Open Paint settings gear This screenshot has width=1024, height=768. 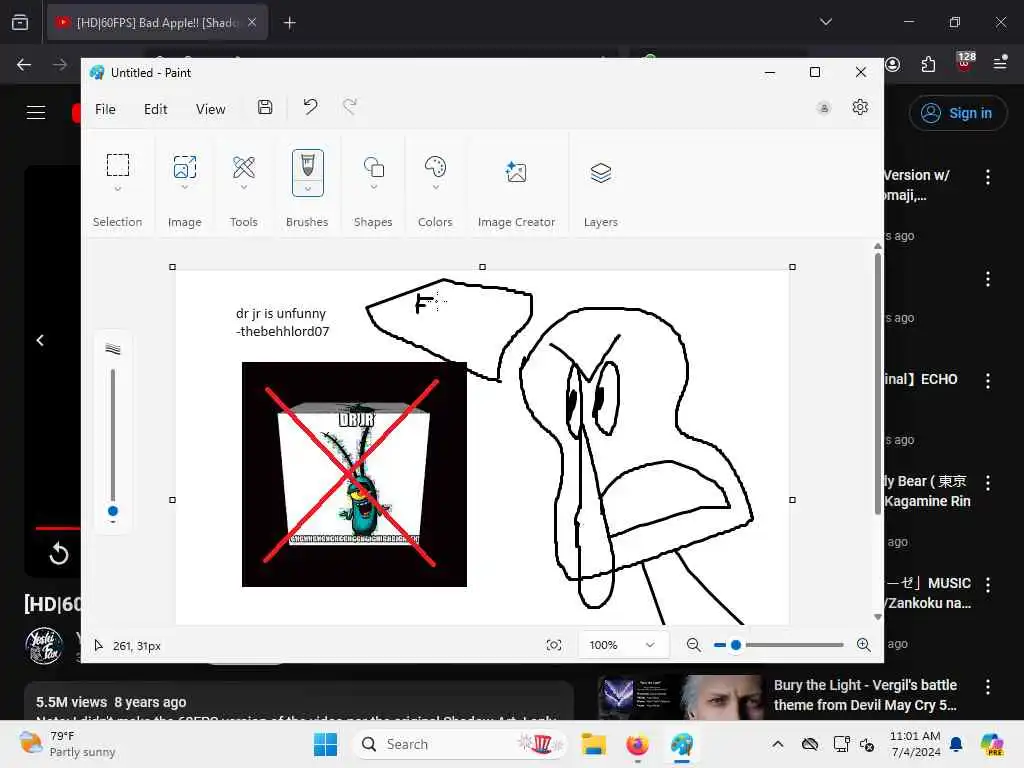[860, 107]
